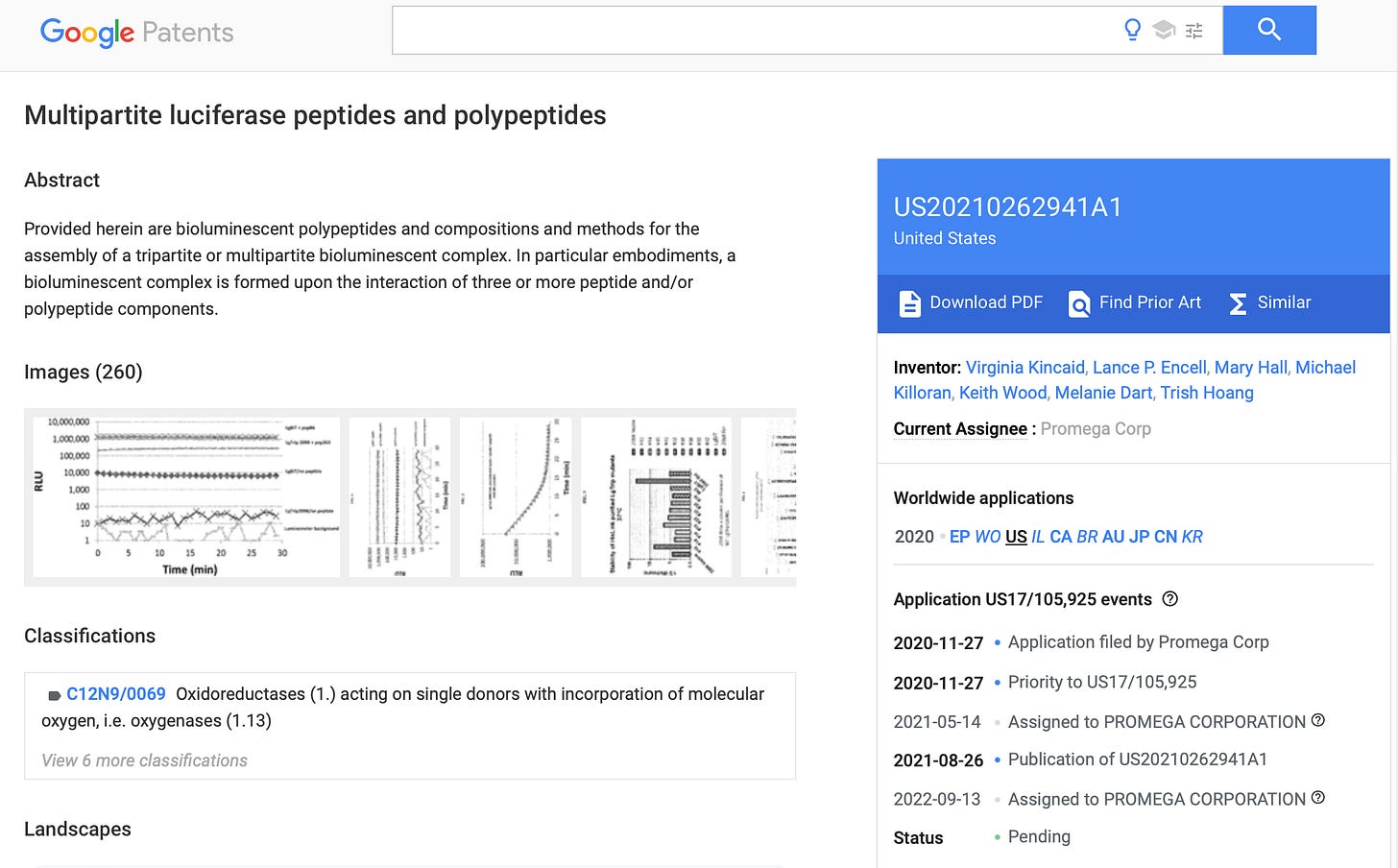Viewport: 1398px width, 868px height.
Task: Open the CA worldwide application
Action: (1061, 537)
